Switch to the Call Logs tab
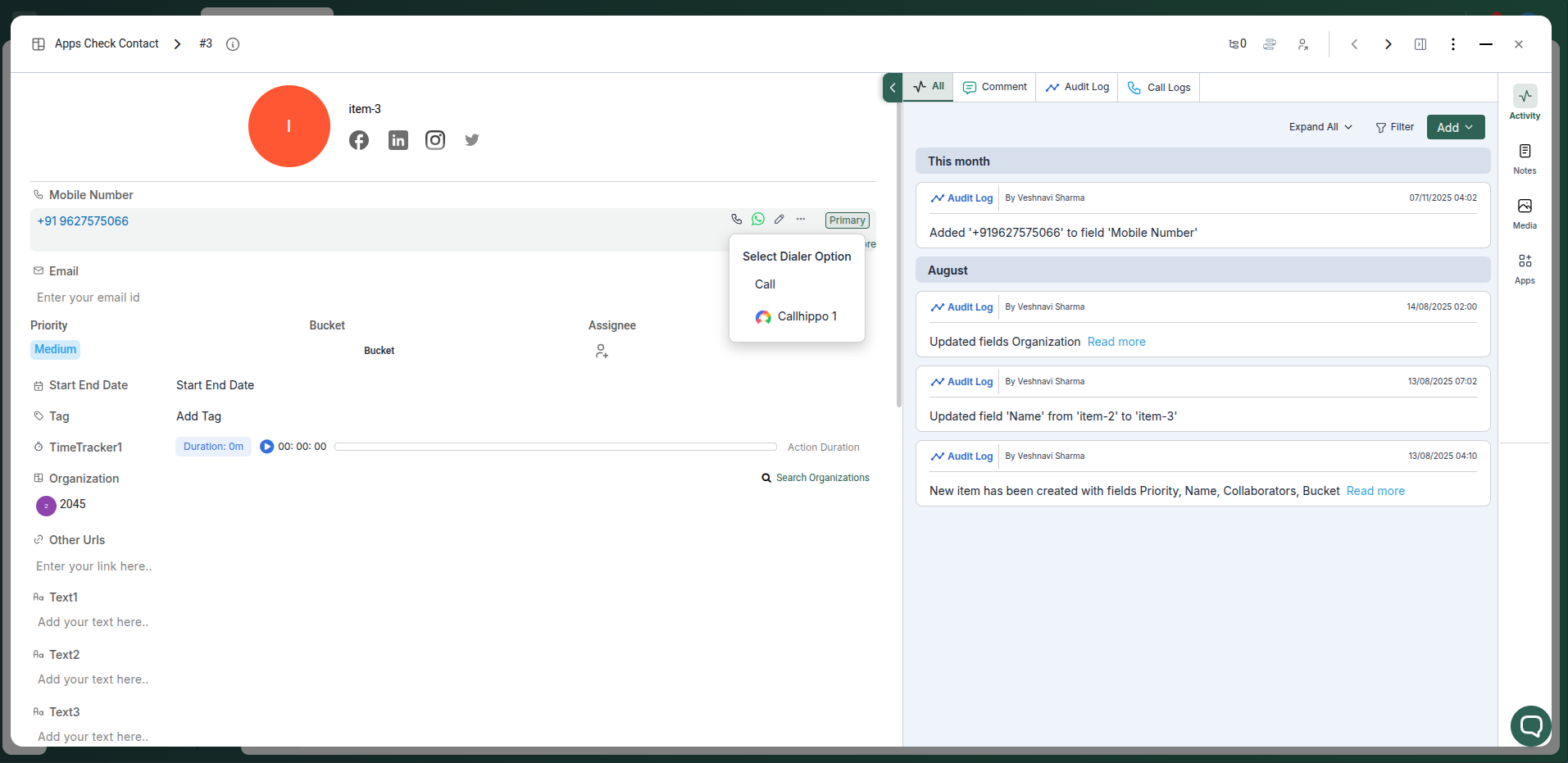Viewport: 1568px width, 763px height. (x=1159, y=88)
